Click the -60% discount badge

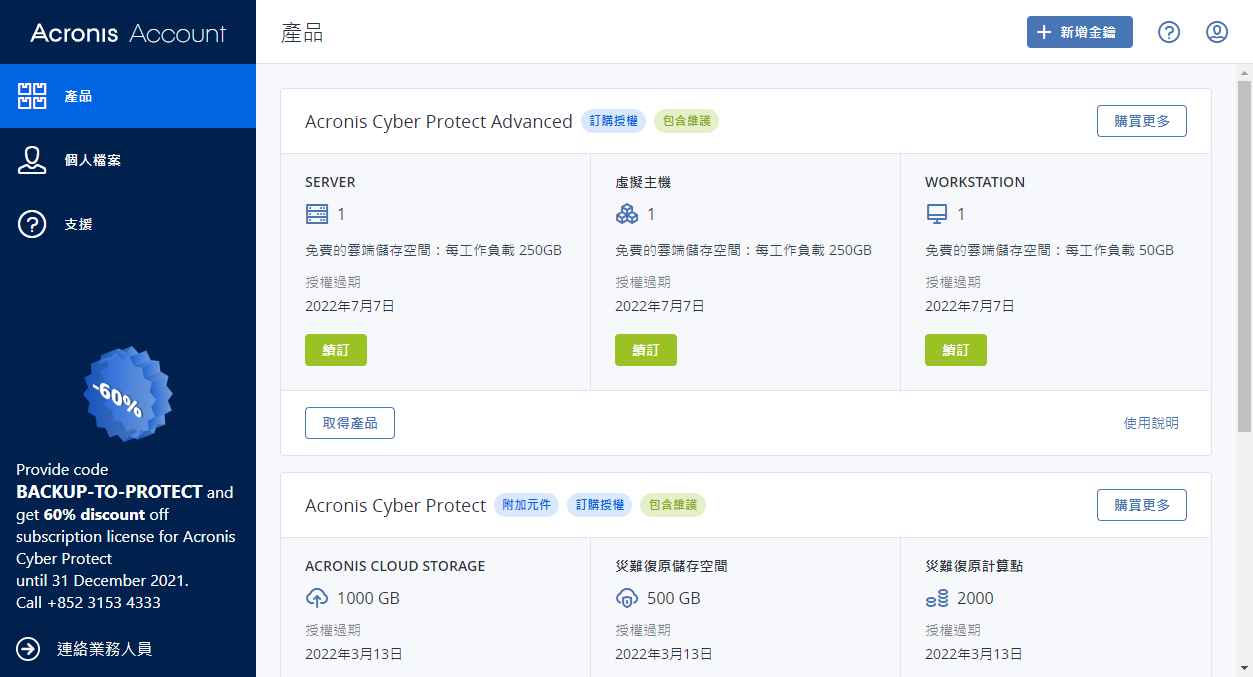point(127,395)
